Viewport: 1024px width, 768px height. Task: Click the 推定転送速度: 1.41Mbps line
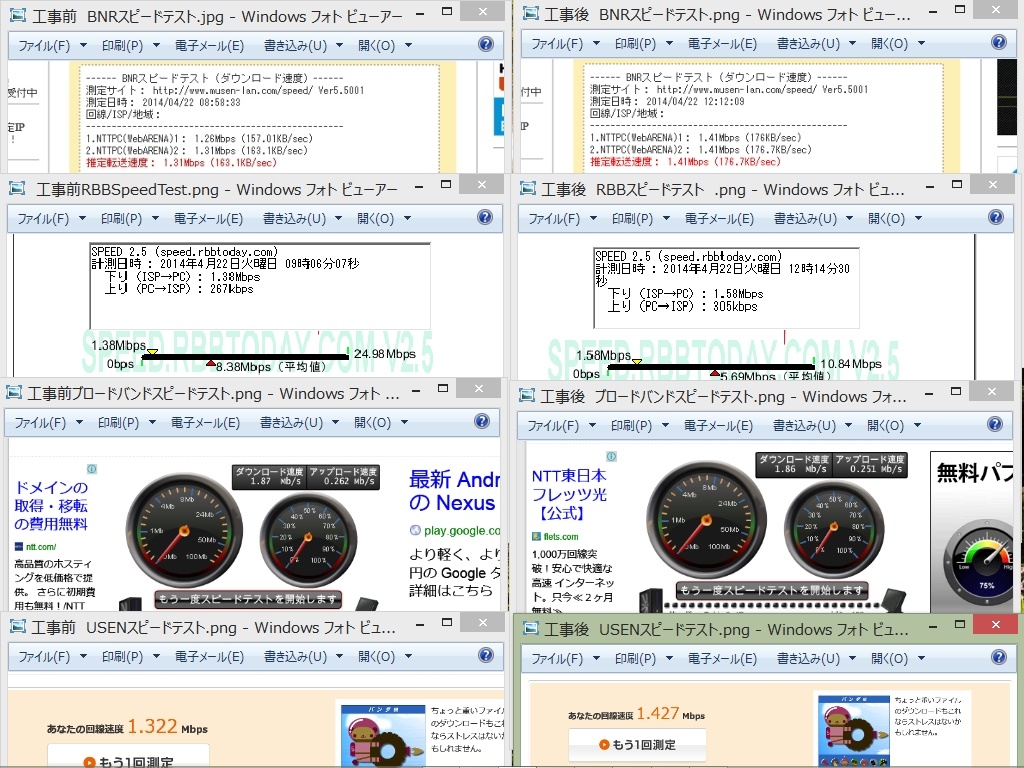685,161
